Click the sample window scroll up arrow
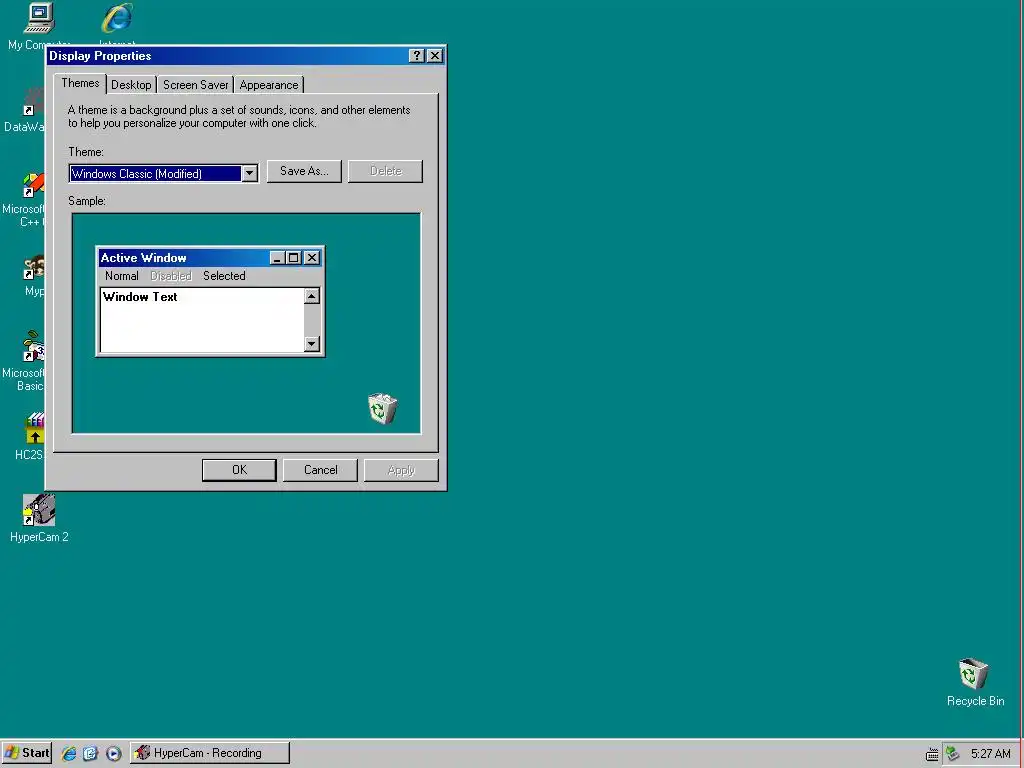 pos(312,296)
